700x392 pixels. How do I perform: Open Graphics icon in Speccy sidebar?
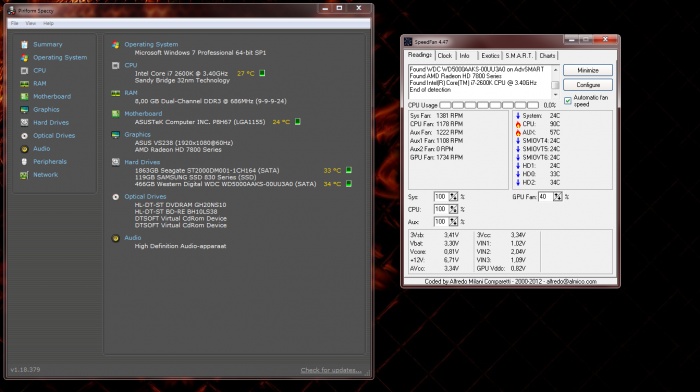pyautogui.click(x=24, y=109)
